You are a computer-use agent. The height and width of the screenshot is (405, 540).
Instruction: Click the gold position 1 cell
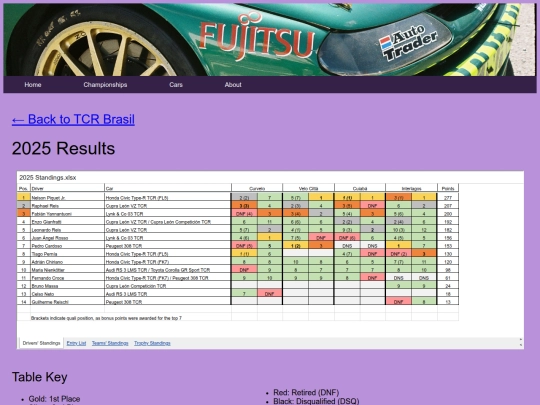23,198
